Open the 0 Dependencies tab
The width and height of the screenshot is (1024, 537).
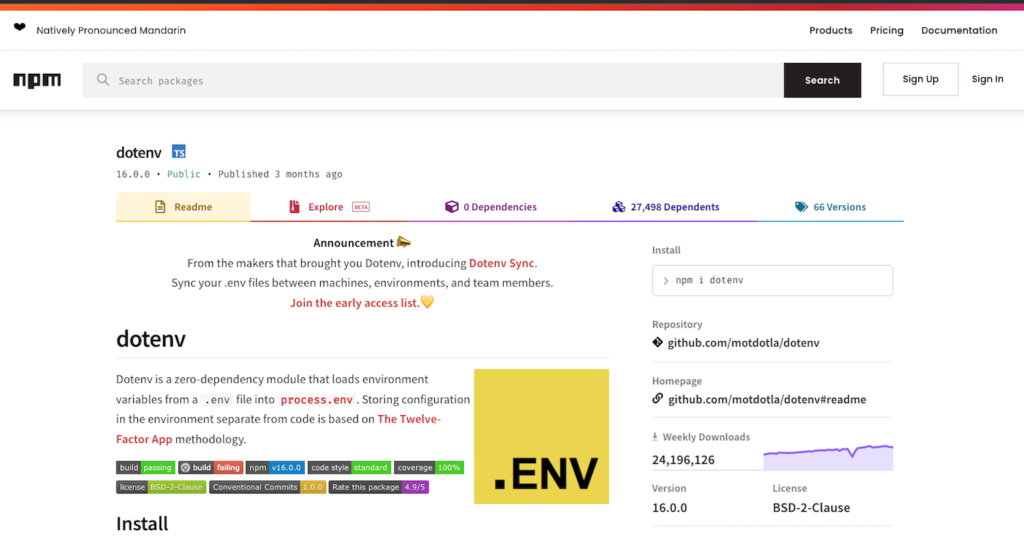[x=490, y=206]
